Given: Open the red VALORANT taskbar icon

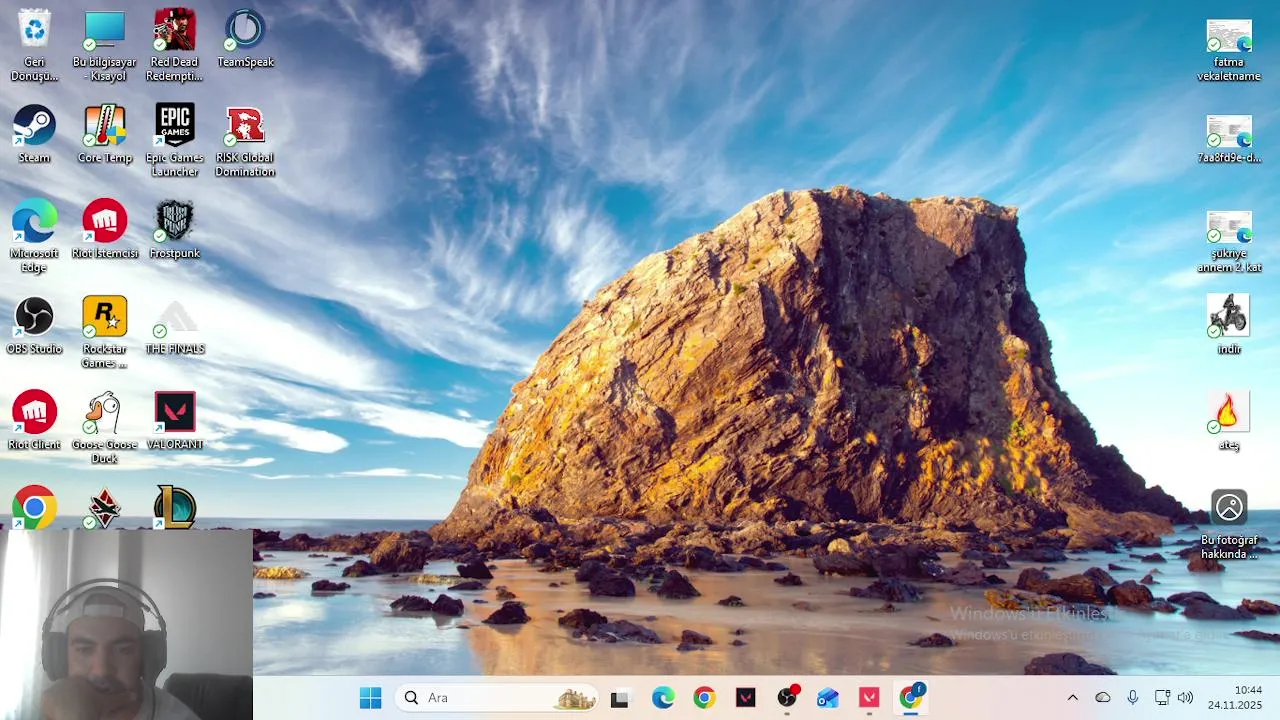Looking at the screenshot, I should click(869, 698).
